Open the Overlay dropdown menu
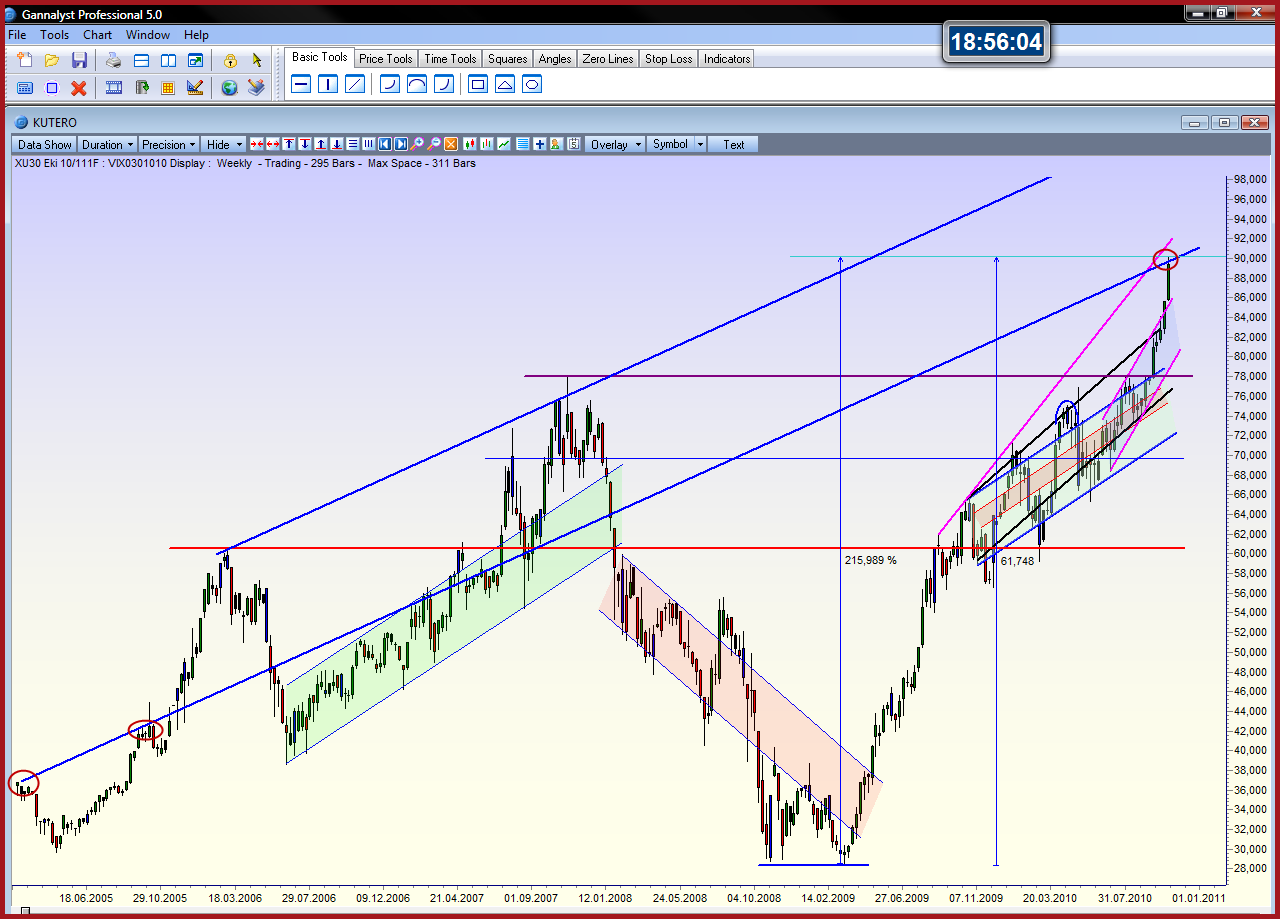The width and height of the screenshot is (1280, 919). click(614, 145)
